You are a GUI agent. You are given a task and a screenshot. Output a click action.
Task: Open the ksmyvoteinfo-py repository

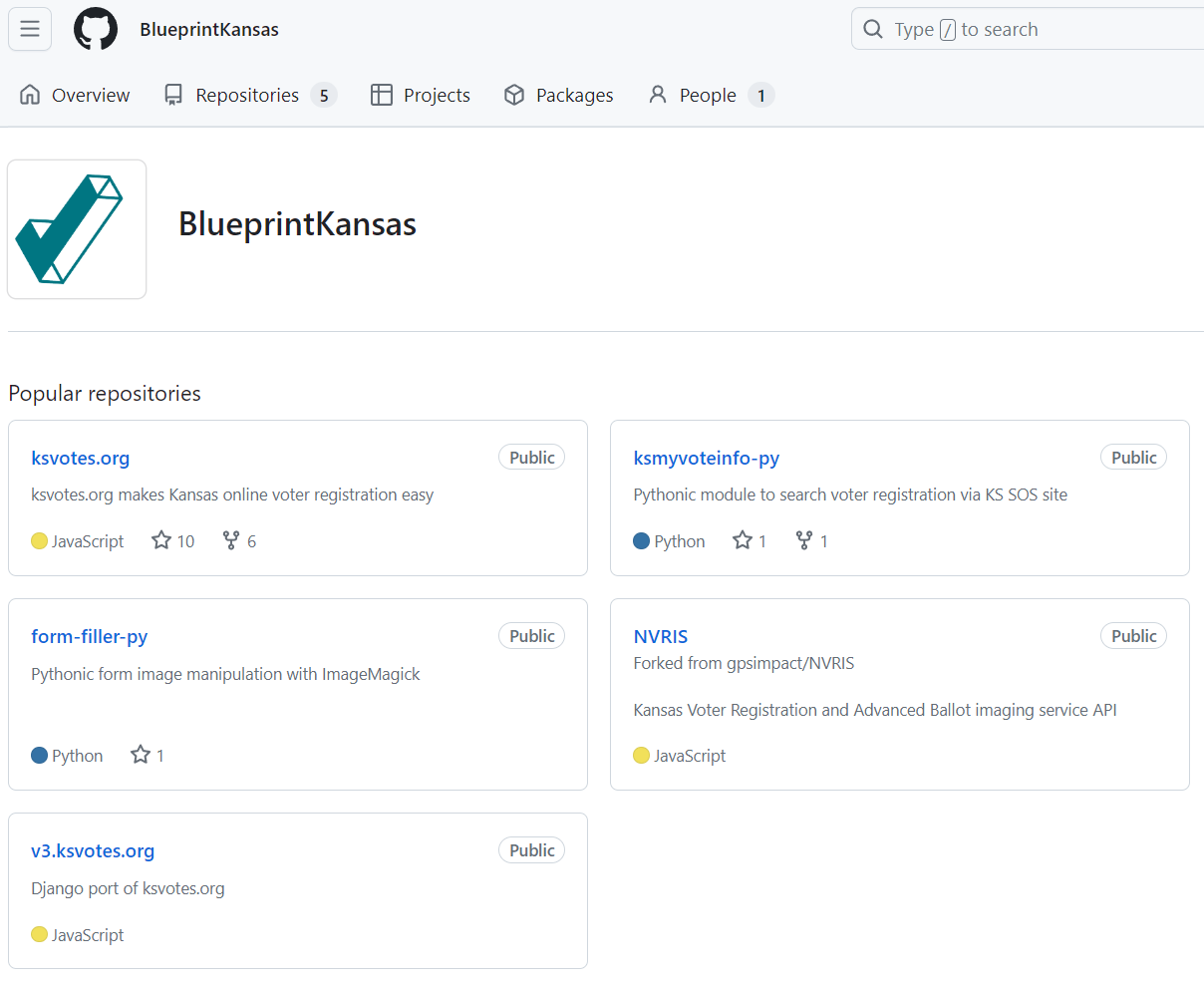[x=707, y=459]
